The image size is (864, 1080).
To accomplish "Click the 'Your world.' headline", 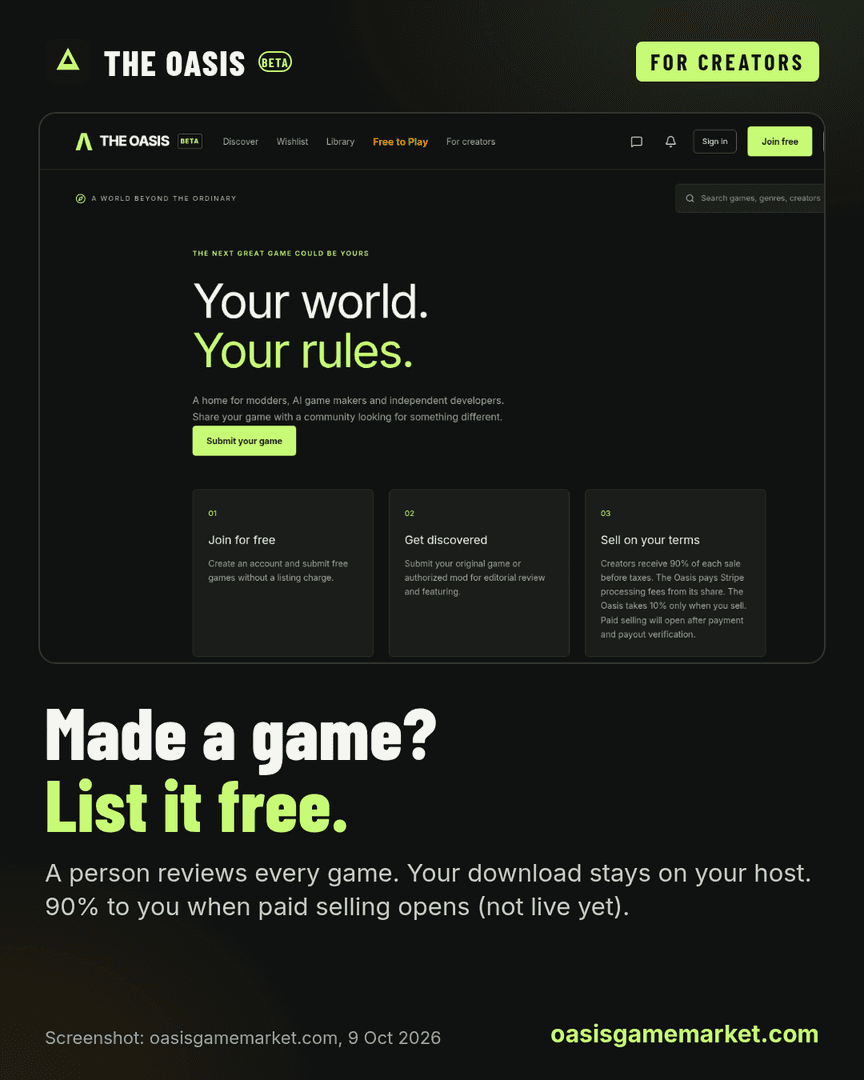I will [x=311, y=302].
